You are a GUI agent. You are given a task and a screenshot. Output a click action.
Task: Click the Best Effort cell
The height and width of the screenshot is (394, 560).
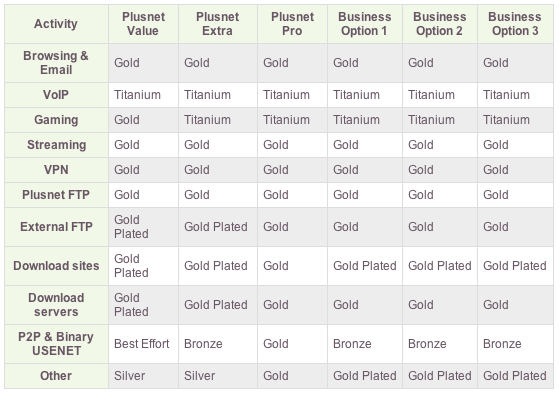point(143,344)
